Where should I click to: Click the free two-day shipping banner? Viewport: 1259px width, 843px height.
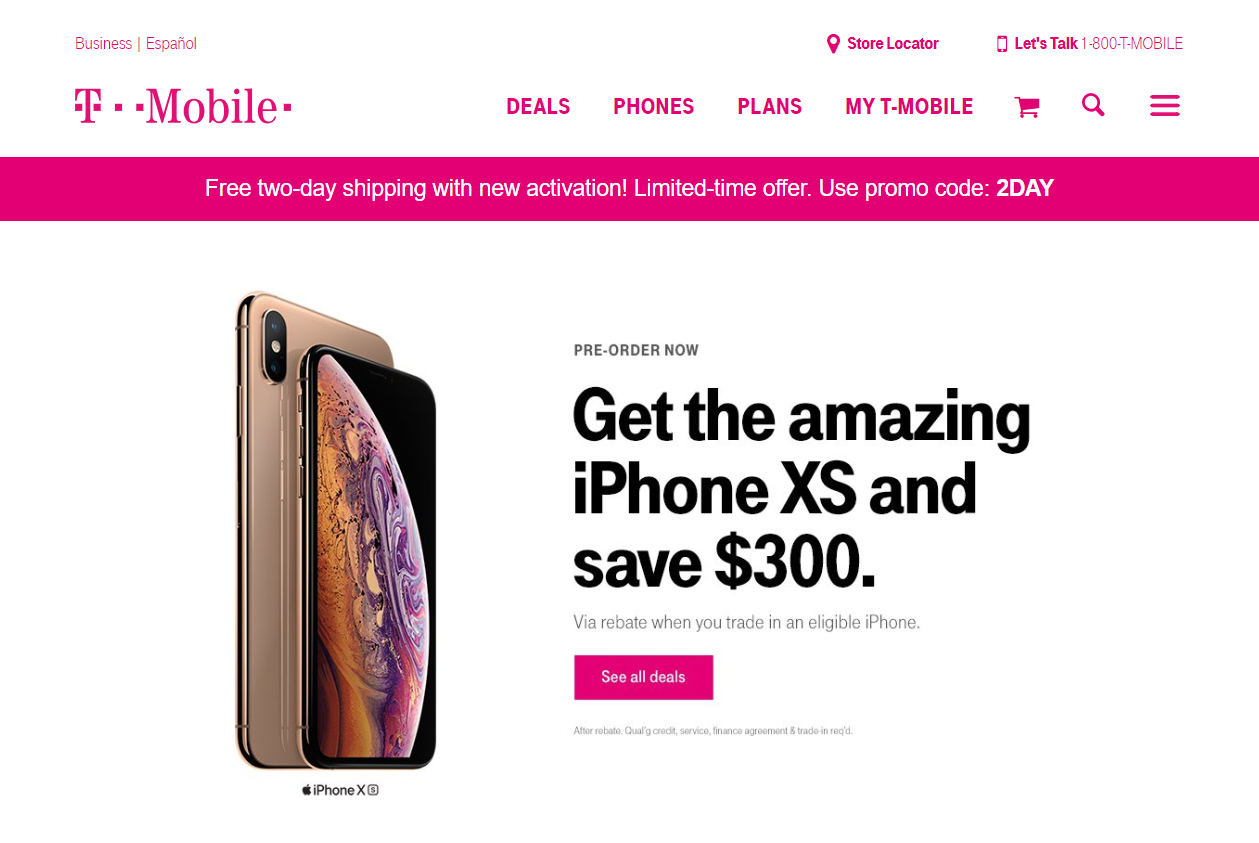pyautogui.click(x=629, y=189)
